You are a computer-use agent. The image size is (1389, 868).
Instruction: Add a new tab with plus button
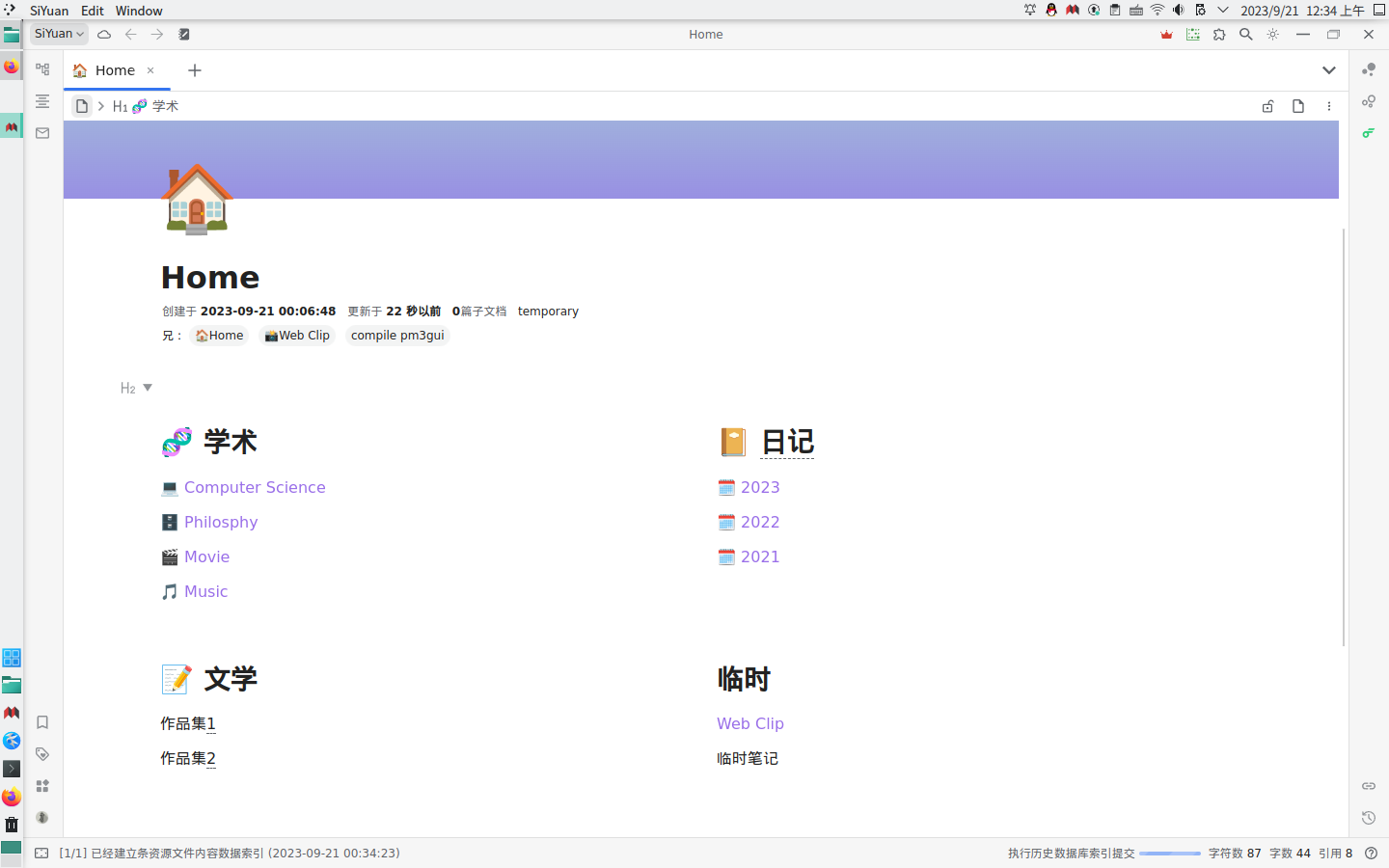click(195, 70)
